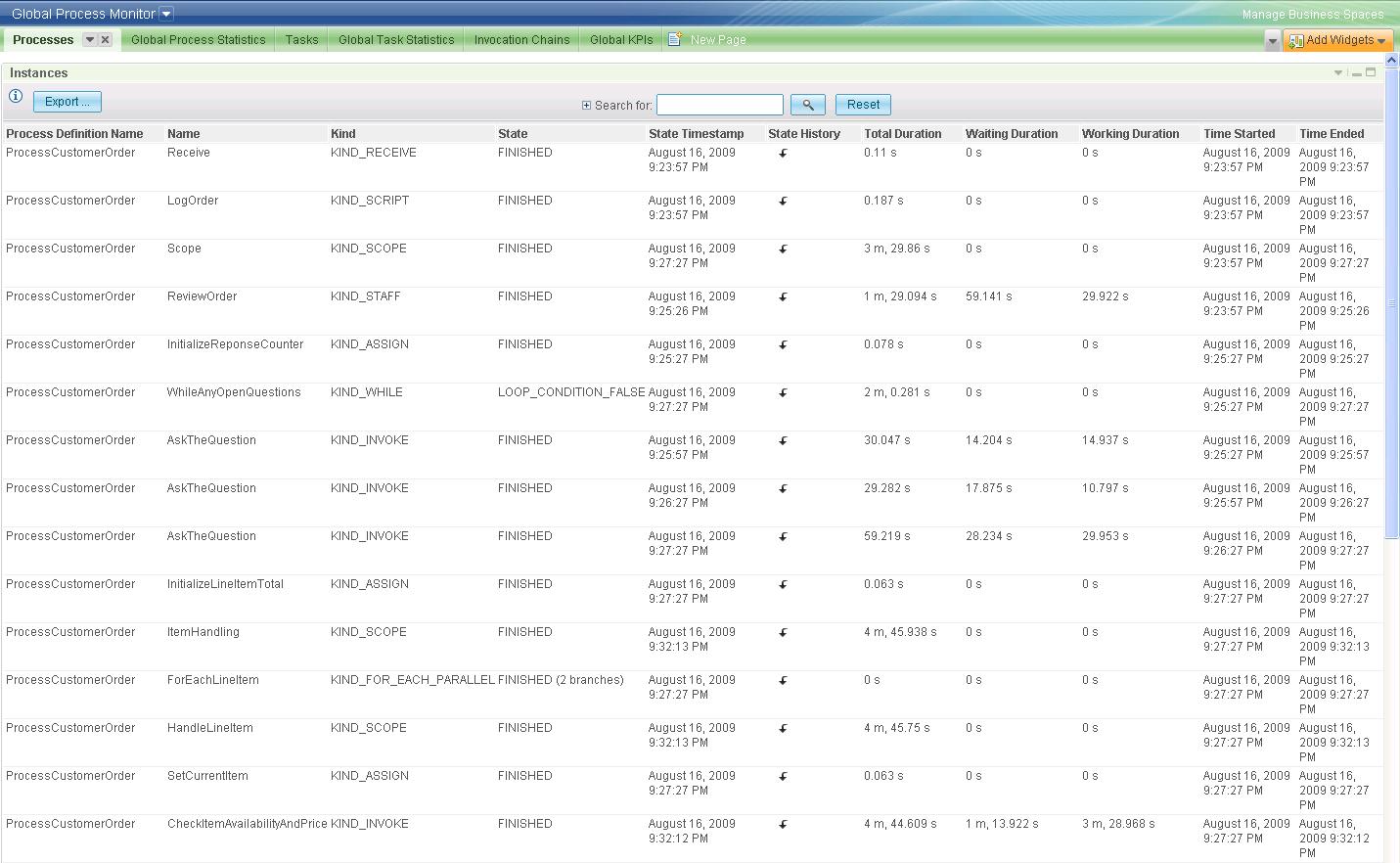1400x863 pixels.
Task: Click into the Search for input field
Action: coord(720,105)
